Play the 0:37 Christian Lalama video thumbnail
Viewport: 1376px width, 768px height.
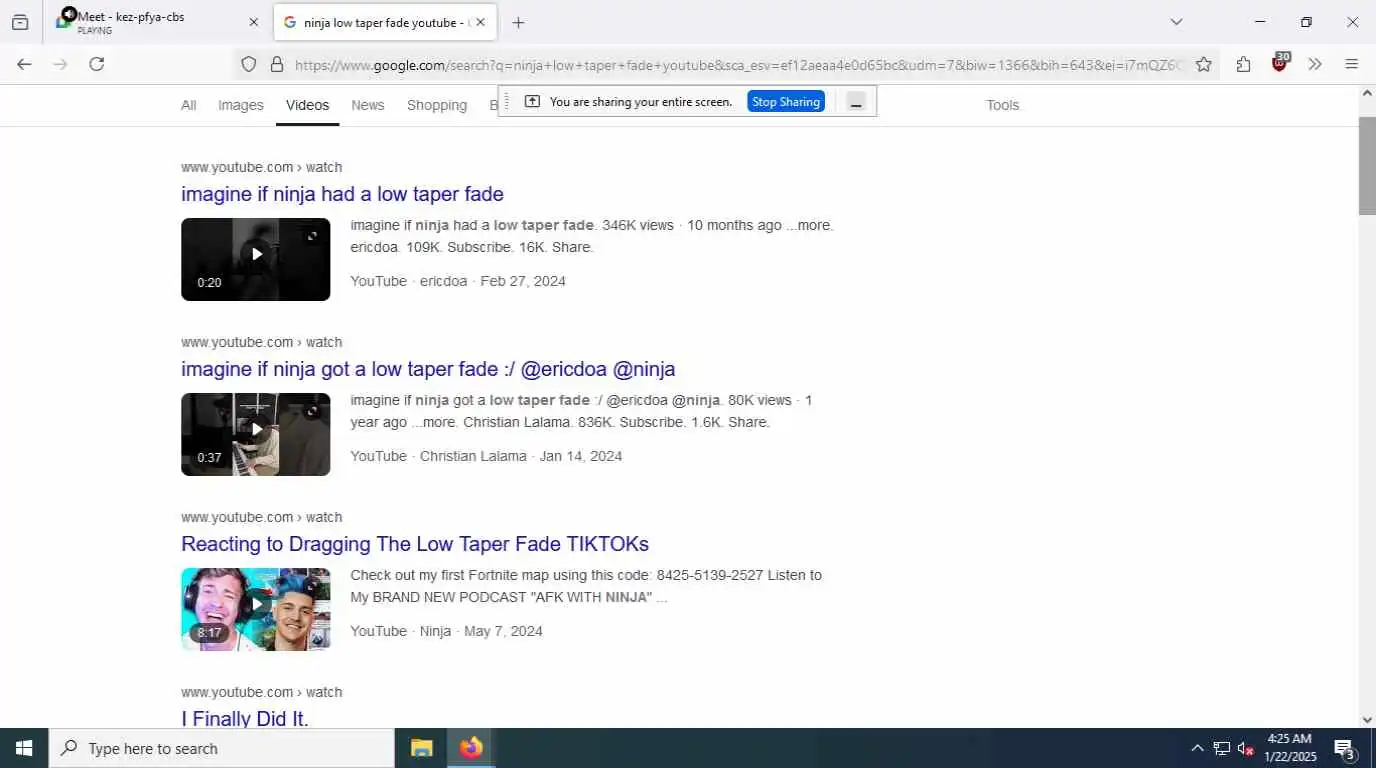pos(255,434)
